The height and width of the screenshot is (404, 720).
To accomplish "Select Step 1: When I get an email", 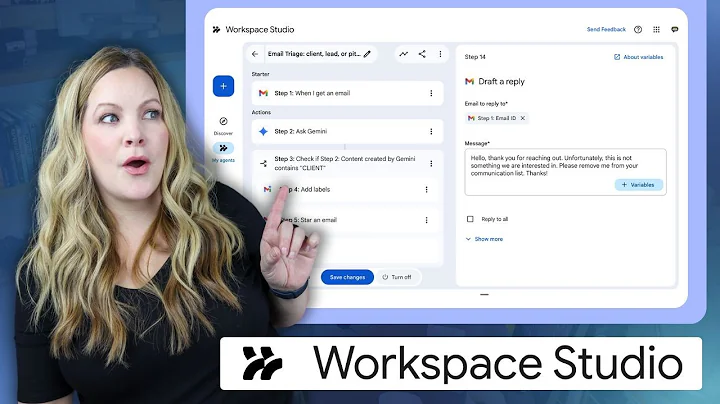I will pos(348,93).
